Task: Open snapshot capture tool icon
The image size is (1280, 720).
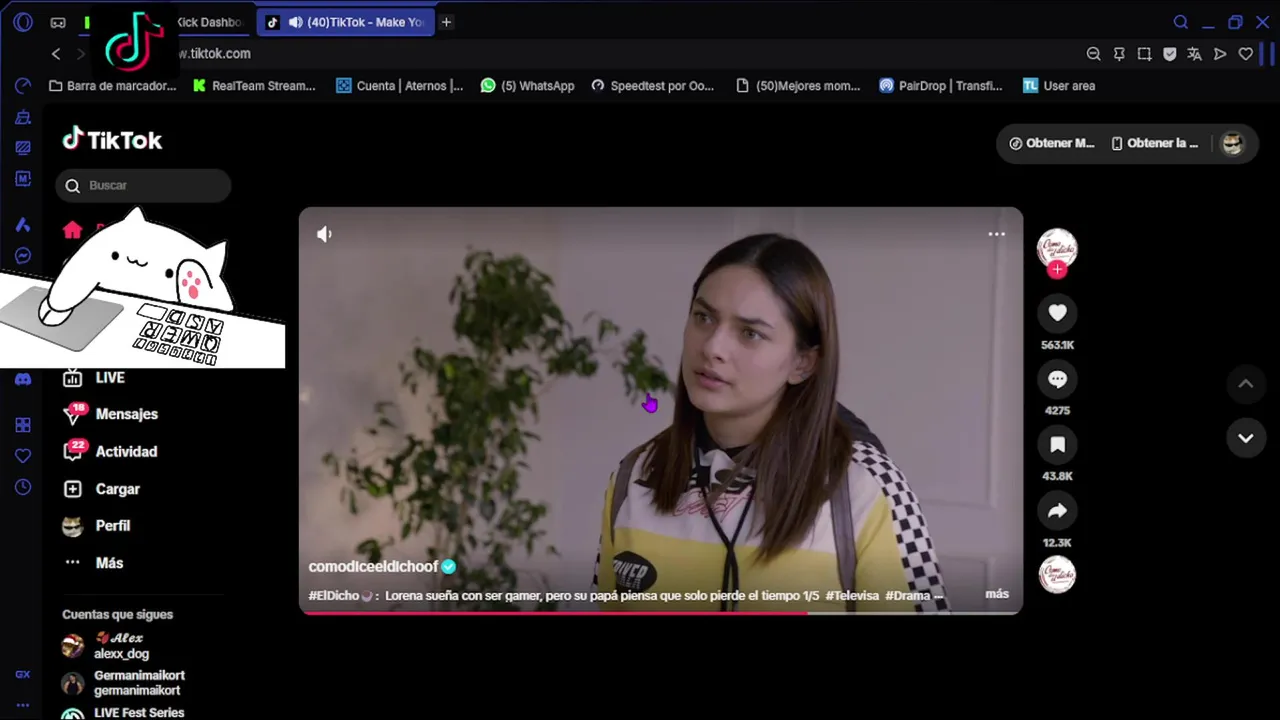Action: point(1144,54)
